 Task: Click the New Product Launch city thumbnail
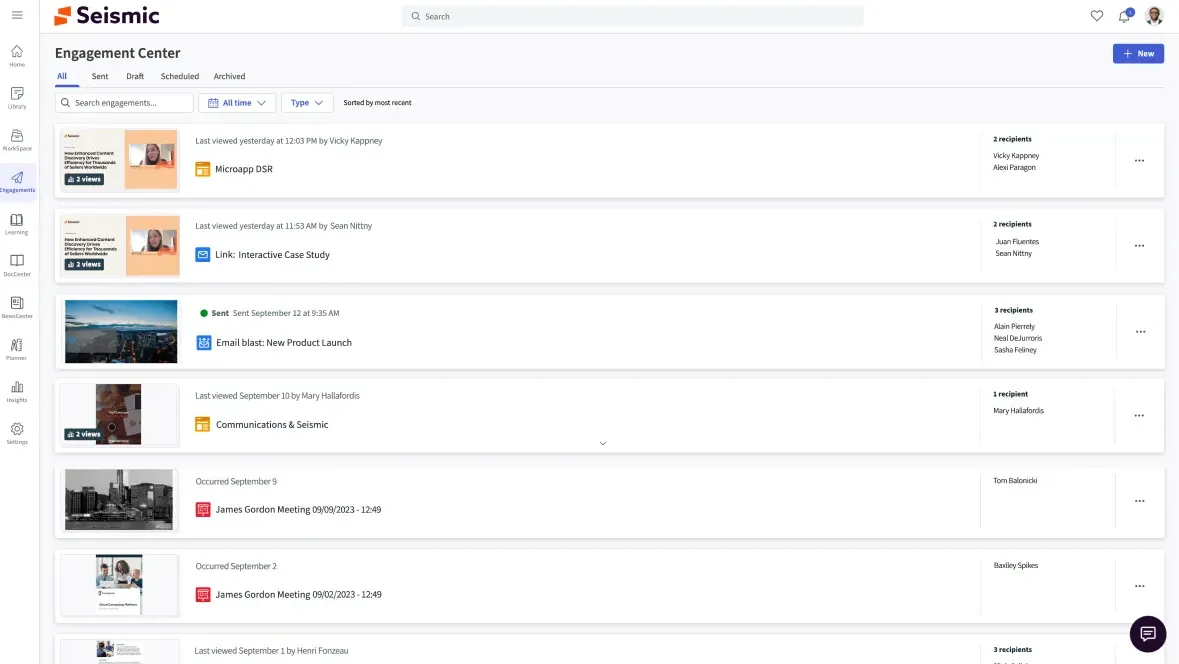pos(120,332)
